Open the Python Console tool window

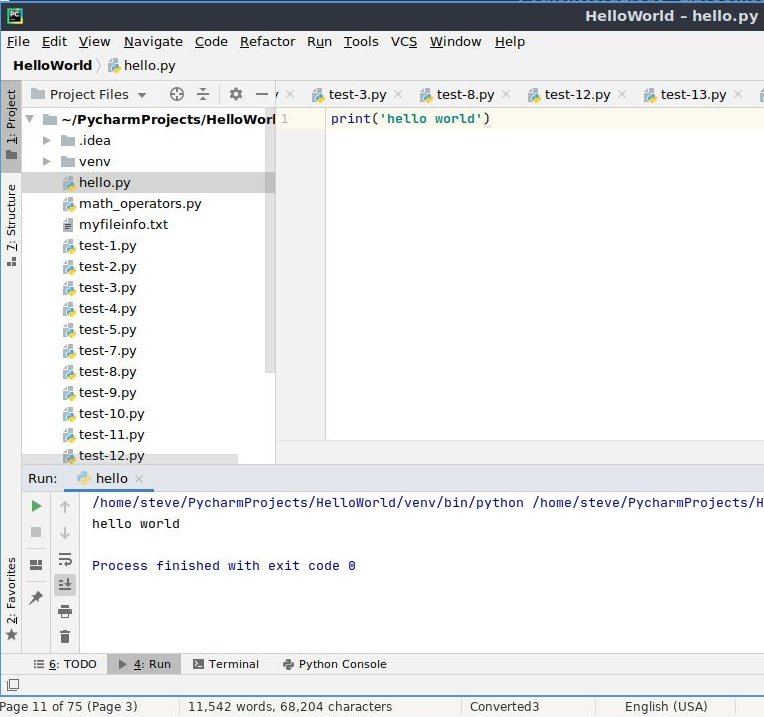click(335, 664)
